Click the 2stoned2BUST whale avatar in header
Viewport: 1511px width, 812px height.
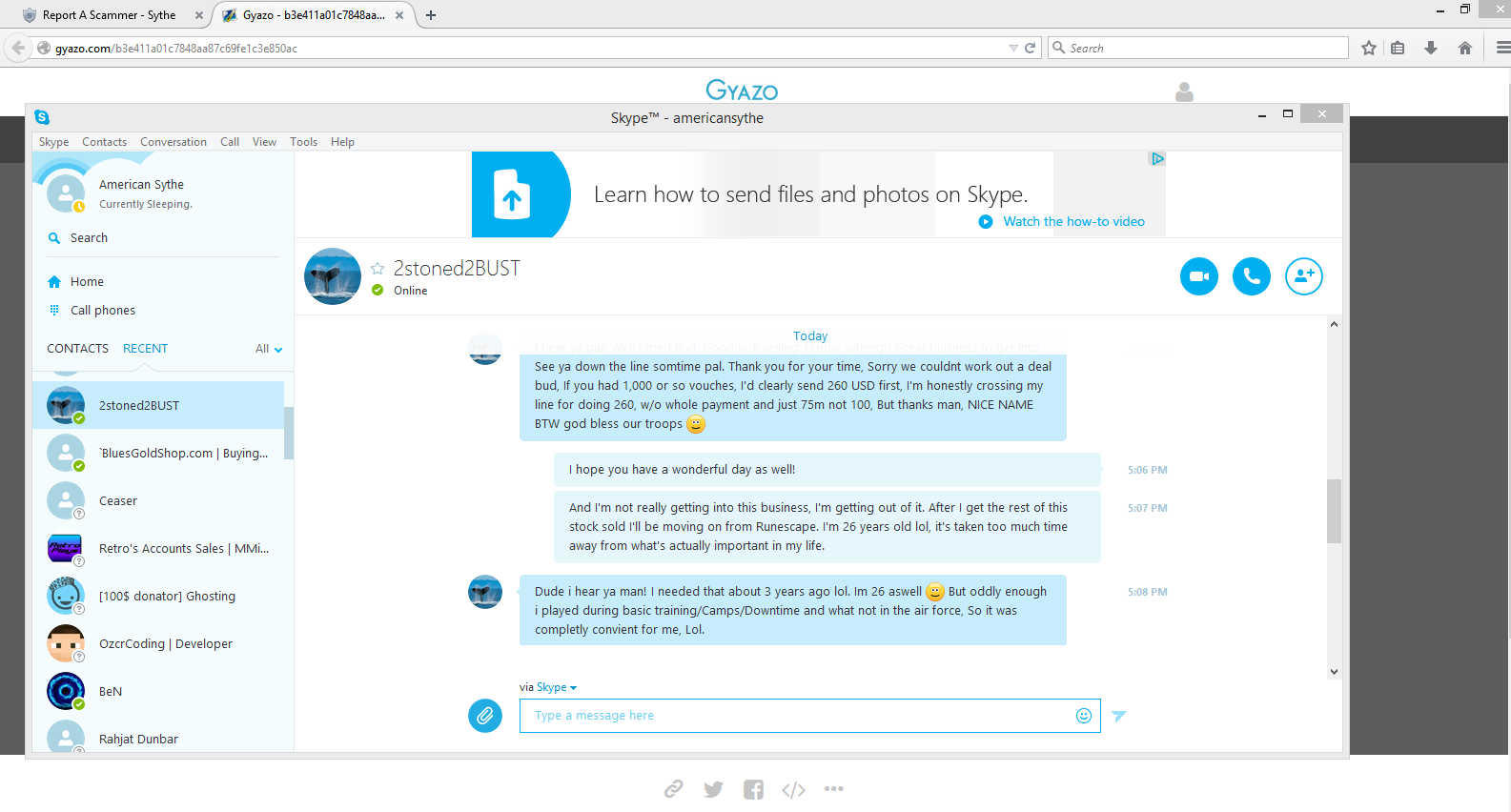[332, 276]
